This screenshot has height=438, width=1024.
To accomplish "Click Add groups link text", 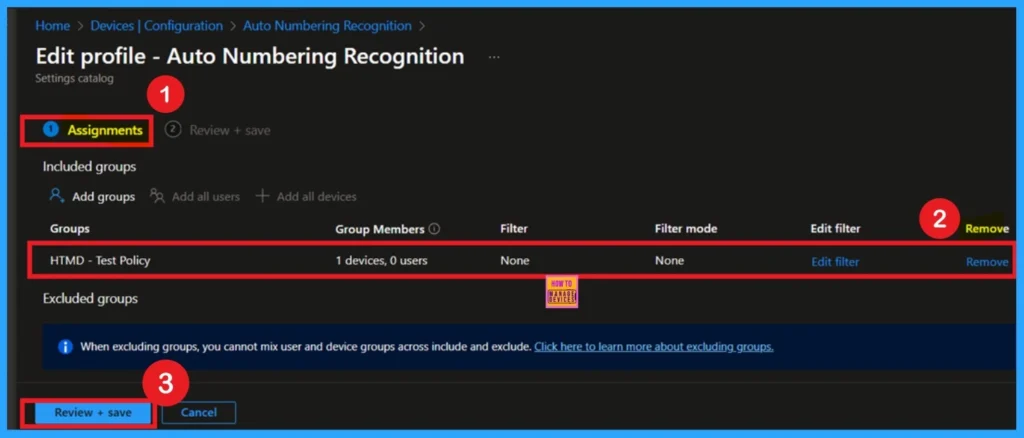I will pos(103,196).
